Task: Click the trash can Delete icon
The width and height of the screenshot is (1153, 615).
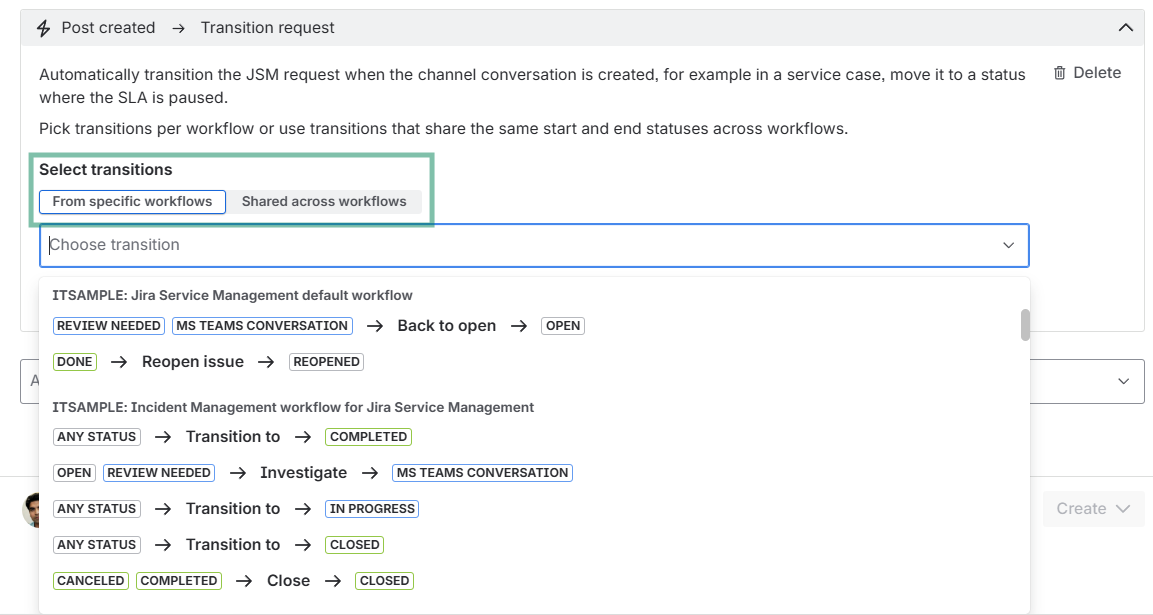Action: click(x=1059, y=73)
